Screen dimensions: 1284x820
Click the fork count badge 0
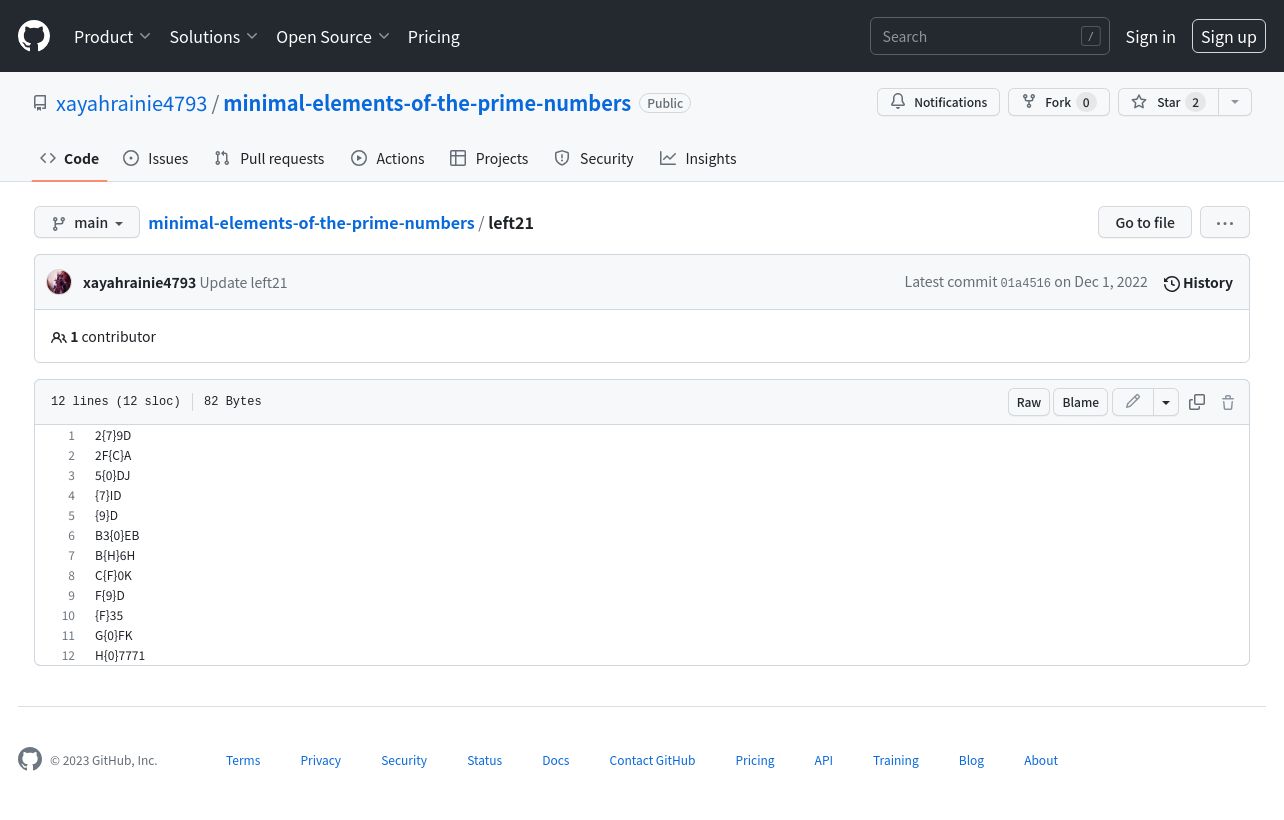pyautogui.click(x=1086, y=102)
